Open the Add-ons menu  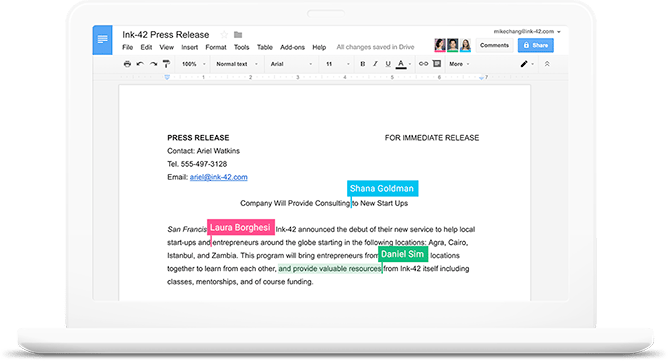tap(292, 47)
